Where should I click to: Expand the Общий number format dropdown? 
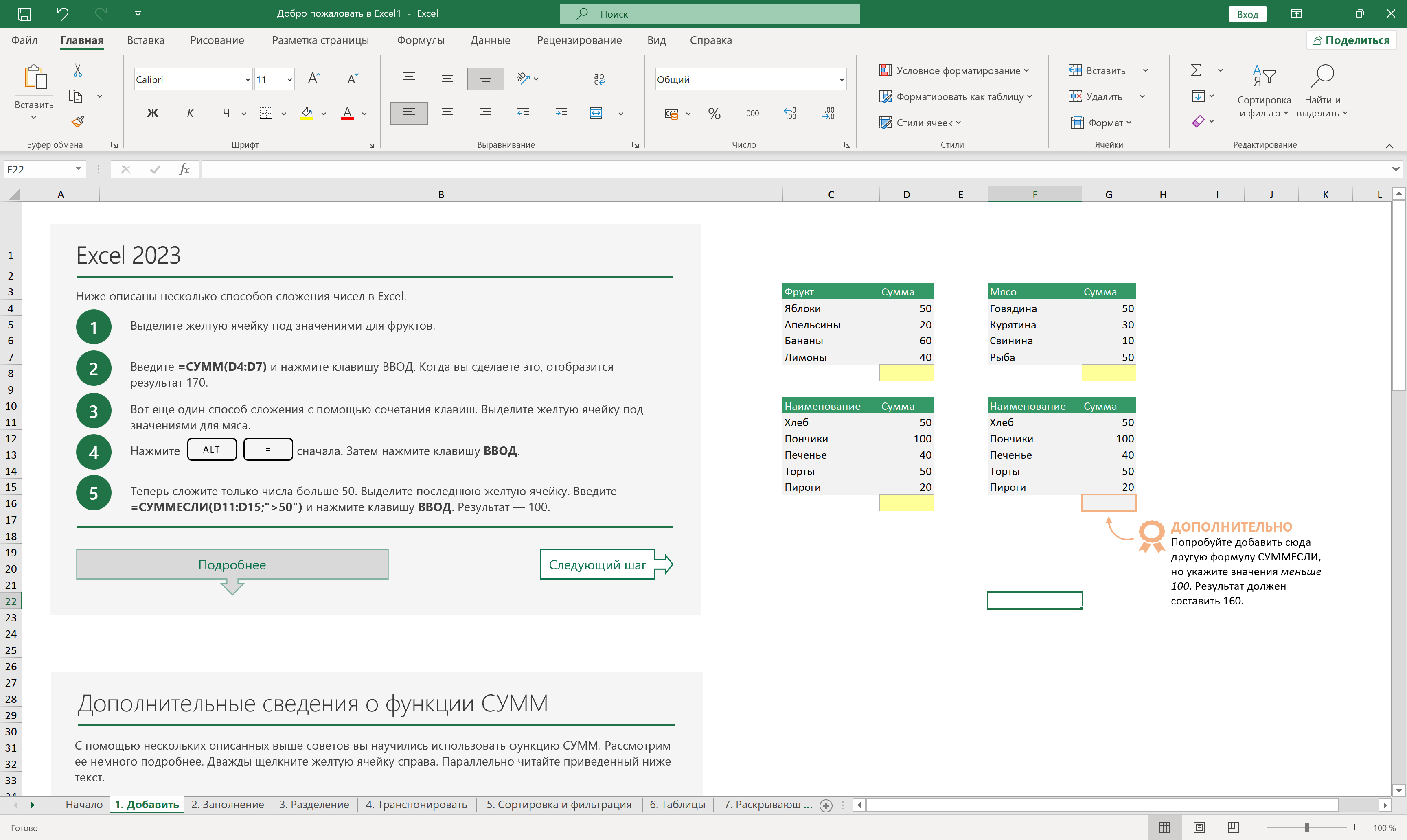(x=842, y=80)
